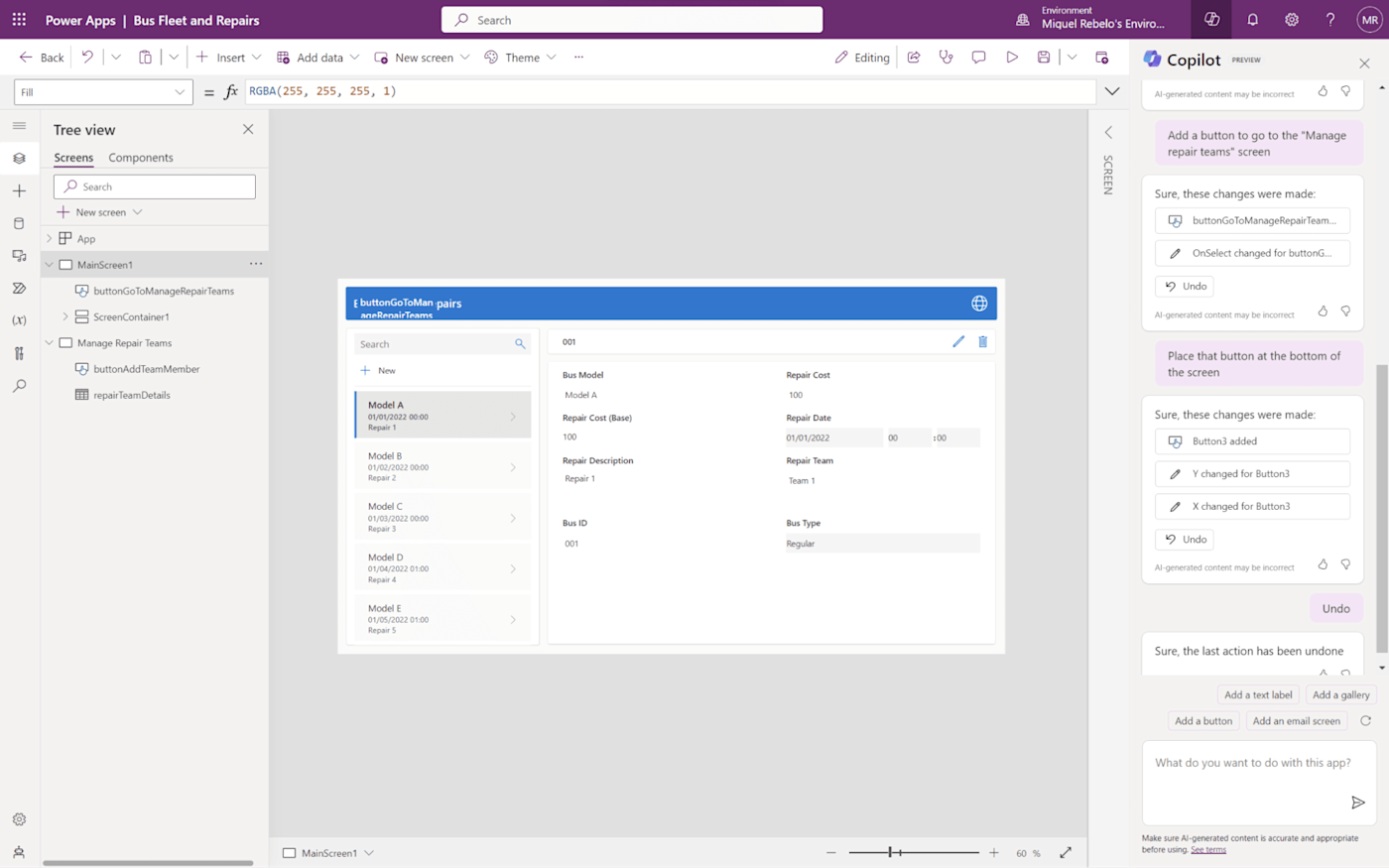1389x868 pixels.
Task: Click the Add an email screen suggestion
Action: (1296, 721)
